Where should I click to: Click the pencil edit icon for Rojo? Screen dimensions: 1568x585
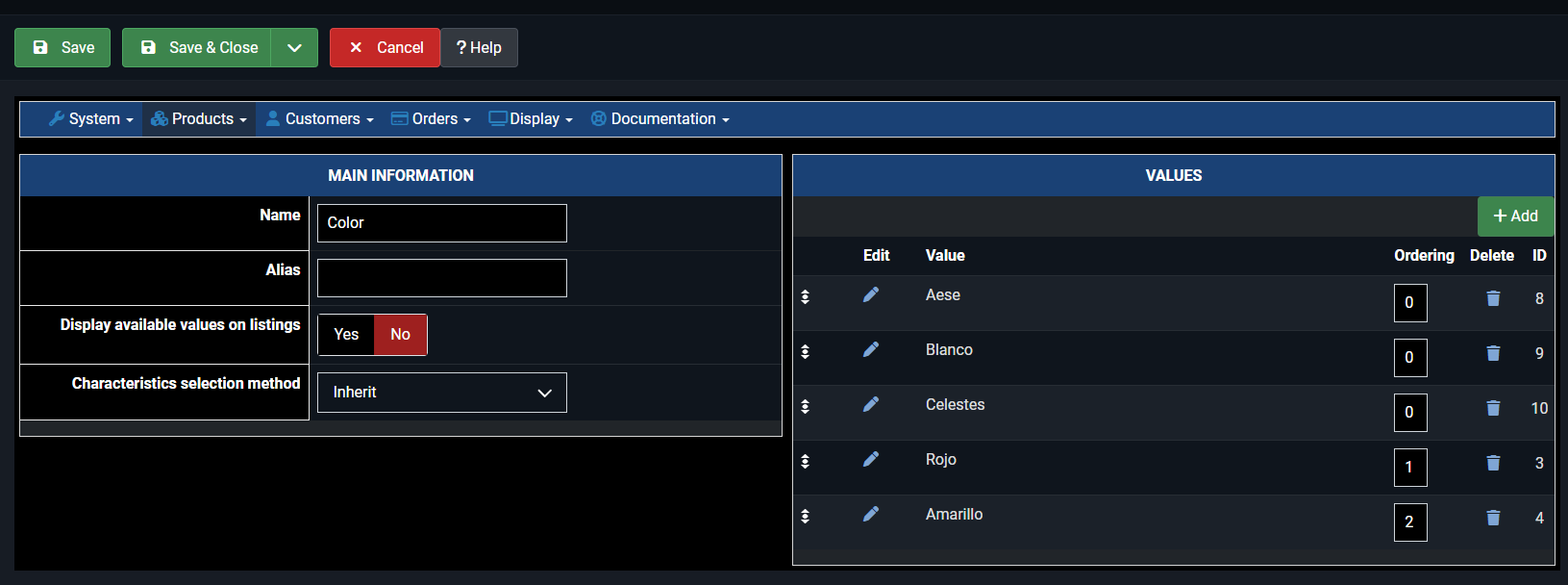[x=871, y=460]
